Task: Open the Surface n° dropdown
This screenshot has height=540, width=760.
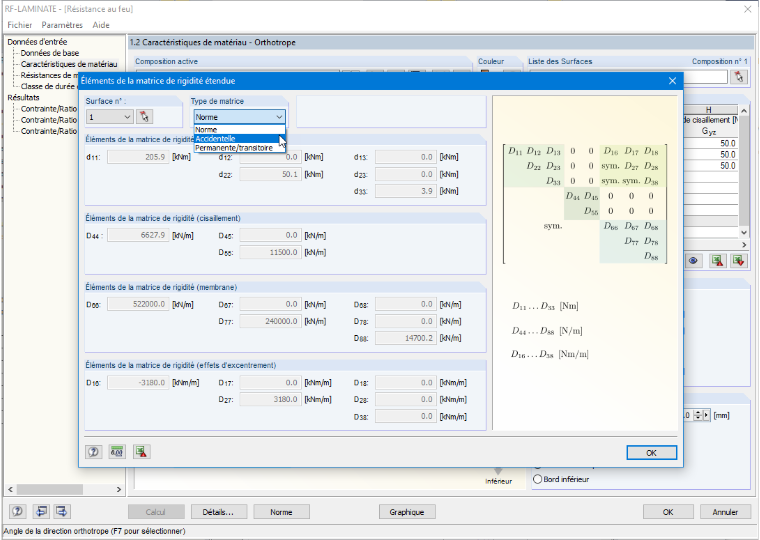Action: tap(109, 117)
